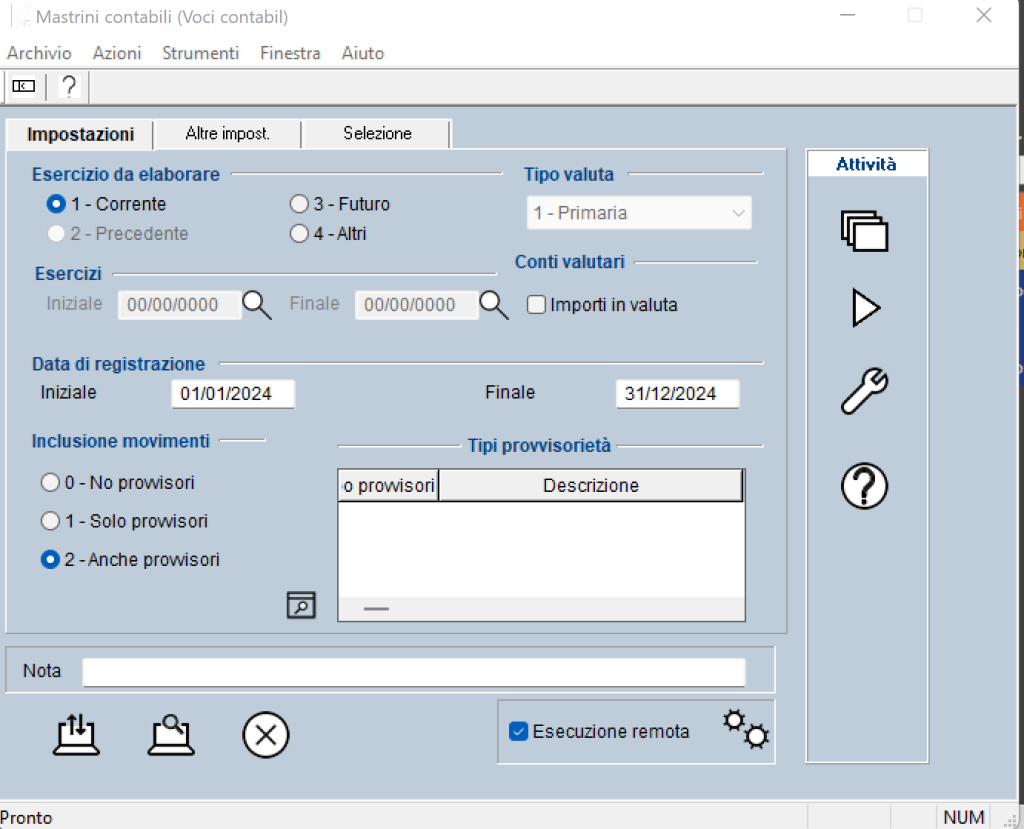
Task: Click the circled X cancel icon
Action: click(266, 736)
